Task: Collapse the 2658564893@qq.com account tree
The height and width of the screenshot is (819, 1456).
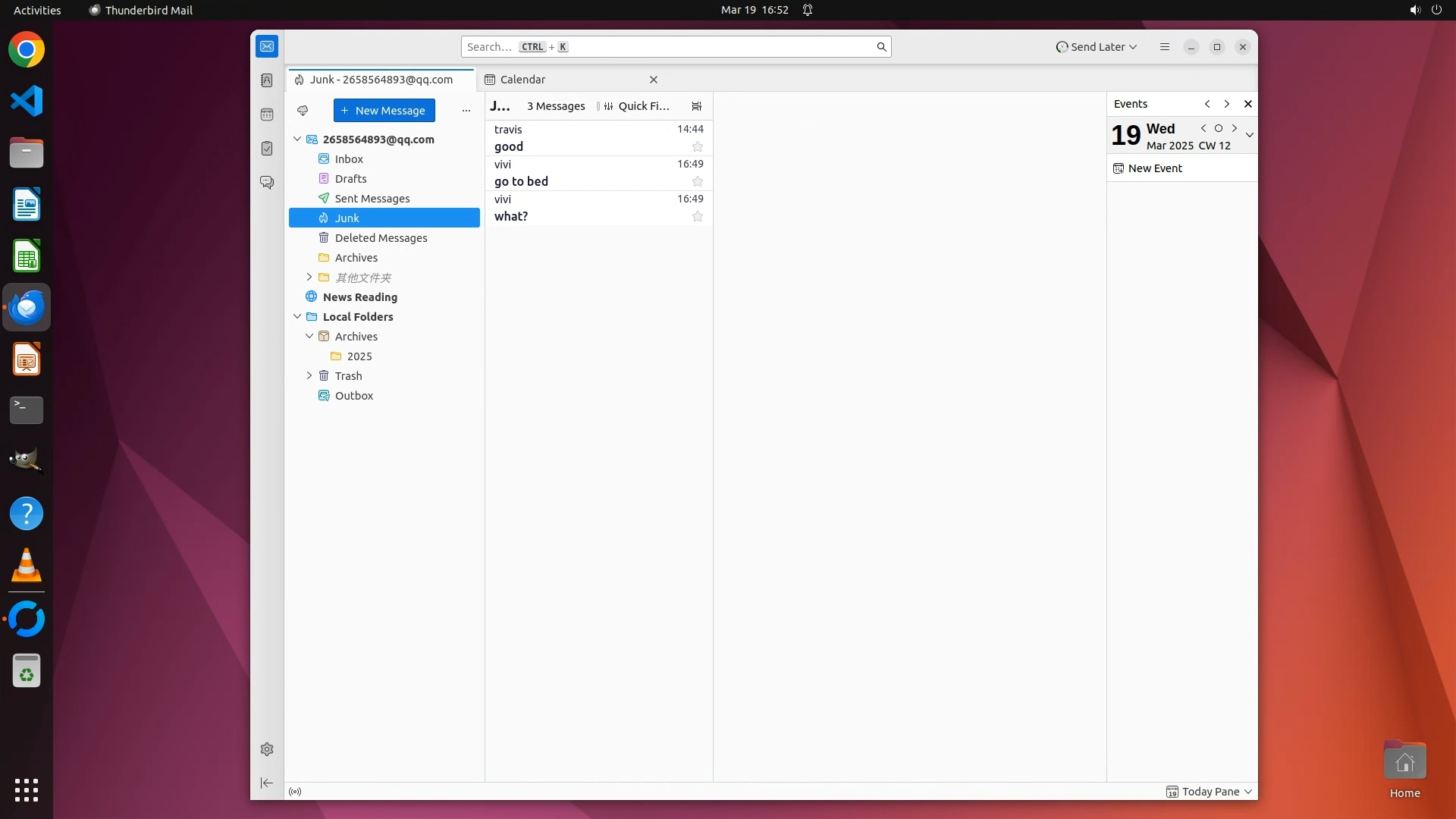Action: pyautogui.click(x=297, y=140)
